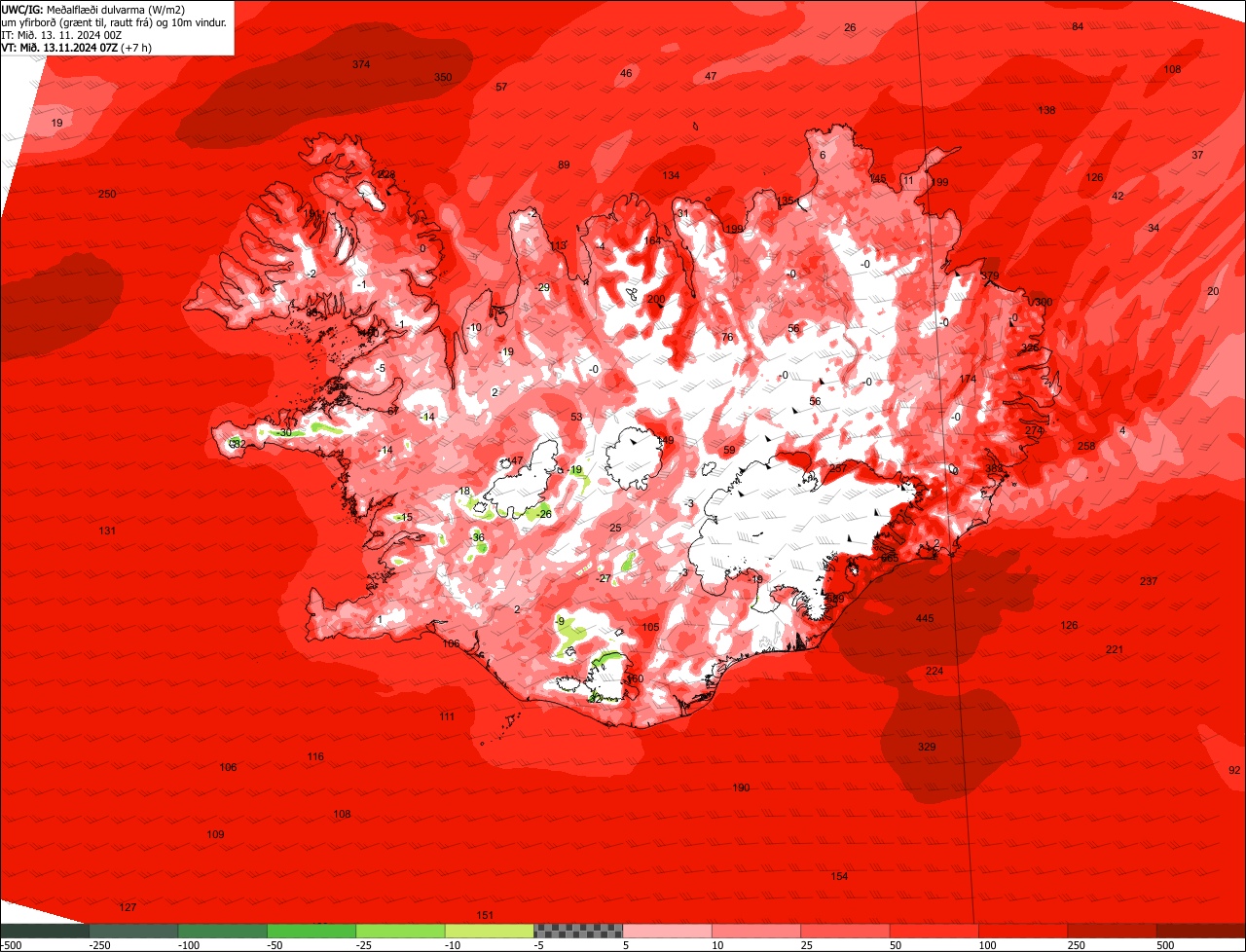Click the map value 89

564,165
